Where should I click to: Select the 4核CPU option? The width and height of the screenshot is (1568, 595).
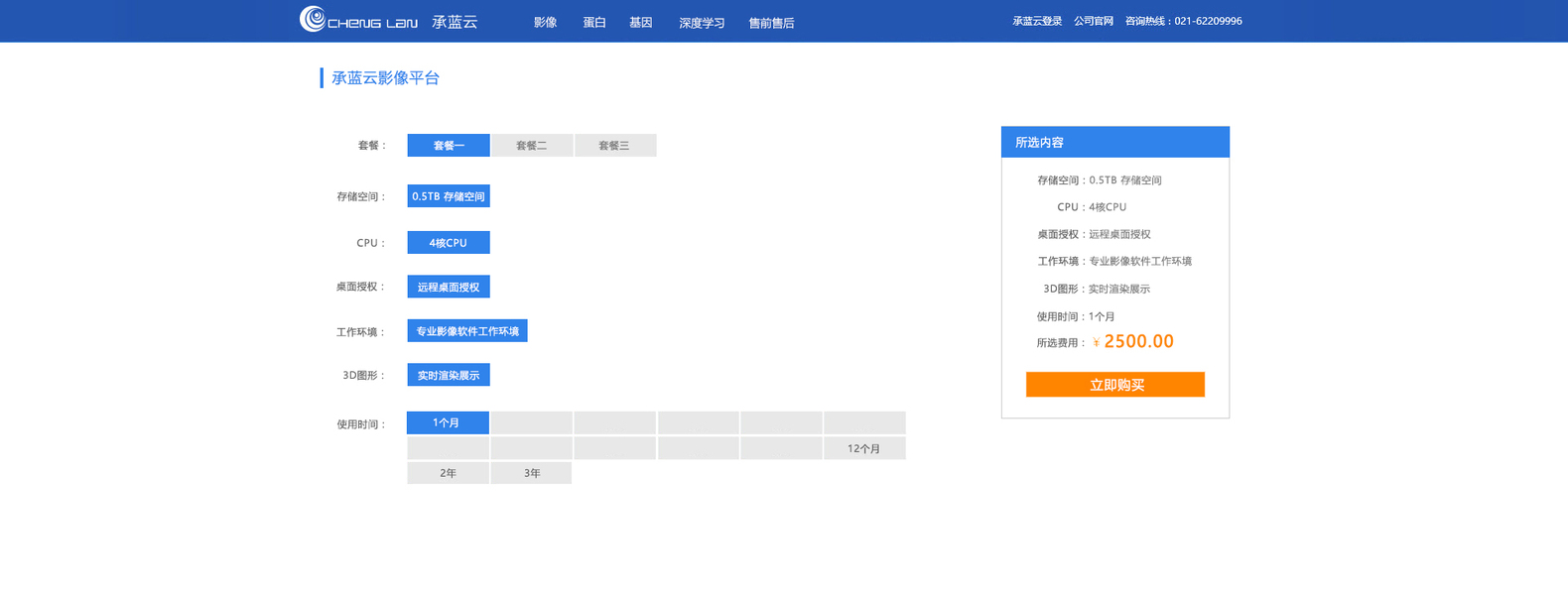(x=449, y=243)
